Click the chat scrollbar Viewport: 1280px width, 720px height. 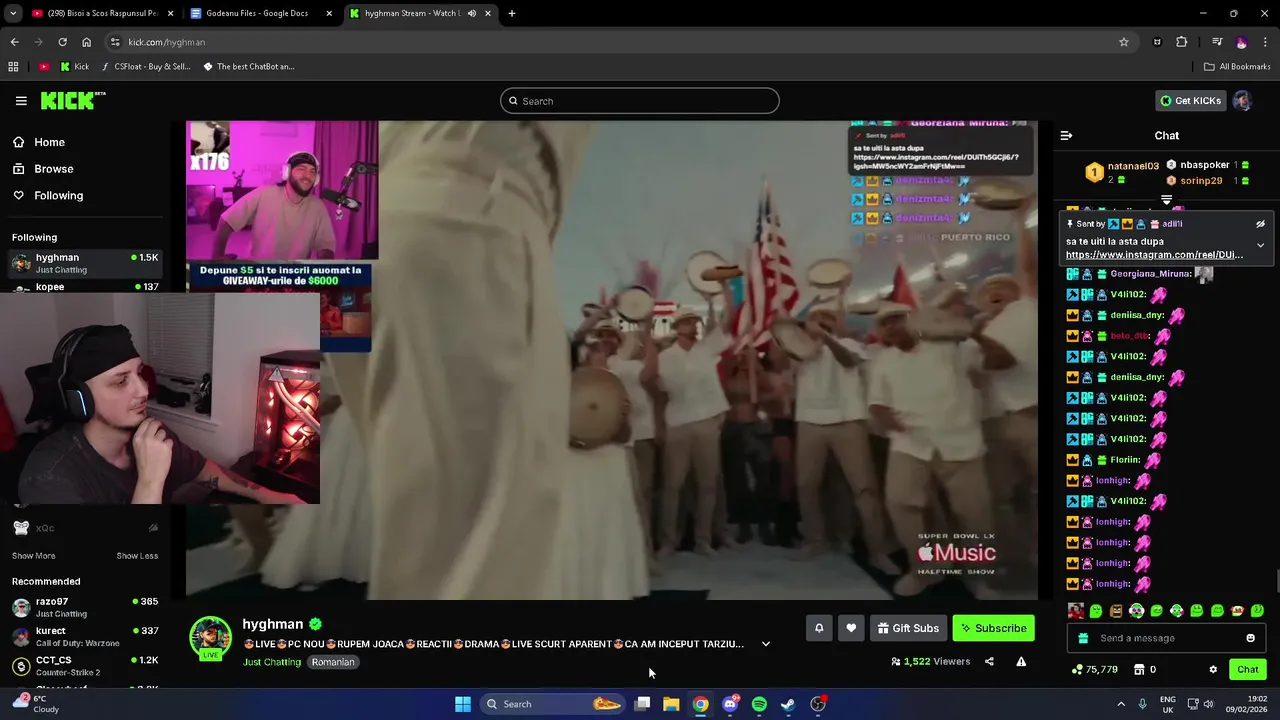click(1276, 580)
